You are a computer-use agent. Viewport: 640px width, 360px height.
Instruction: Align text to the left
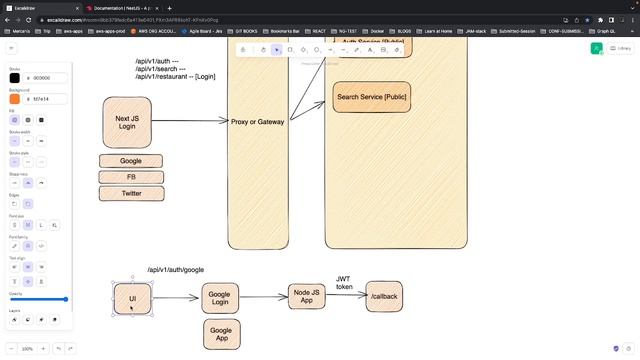tap(15, 267)
